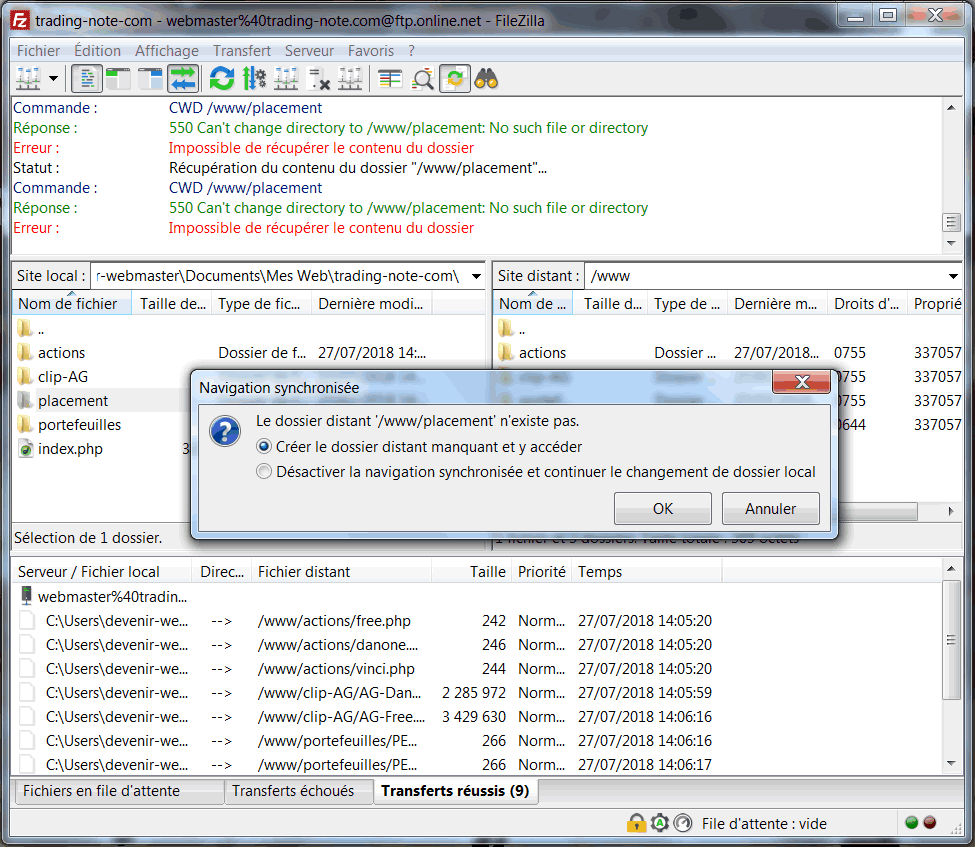
Task: Click the process queue toolbar icon
Action: click(254, 79)
